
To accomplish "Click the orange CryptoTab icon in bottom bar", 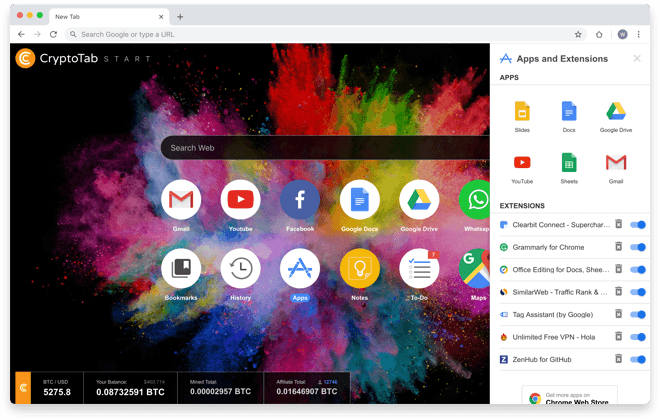I will 23,388.
